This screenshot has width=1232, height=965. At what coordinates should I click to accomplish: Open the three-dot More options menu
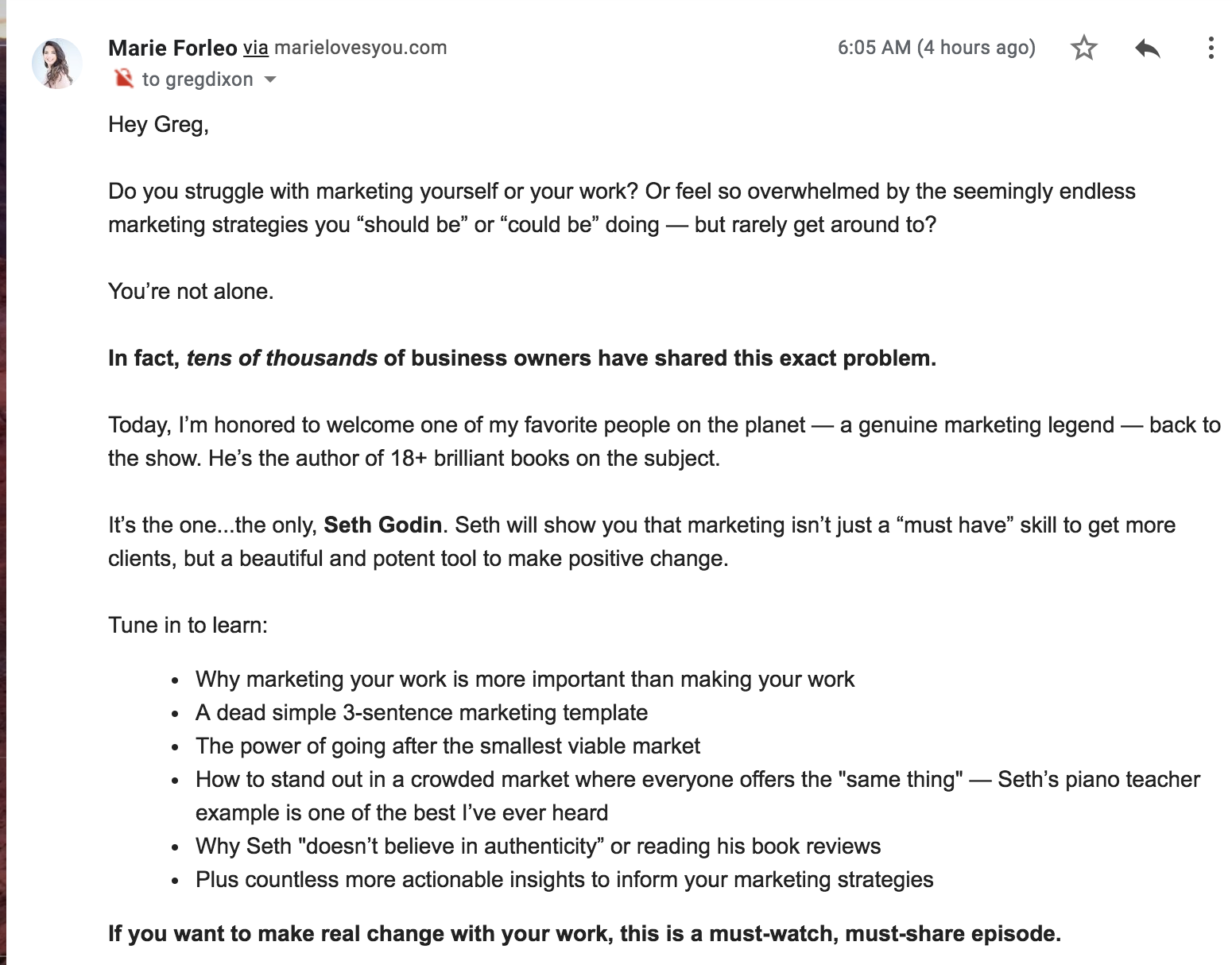click(1211, 48)
